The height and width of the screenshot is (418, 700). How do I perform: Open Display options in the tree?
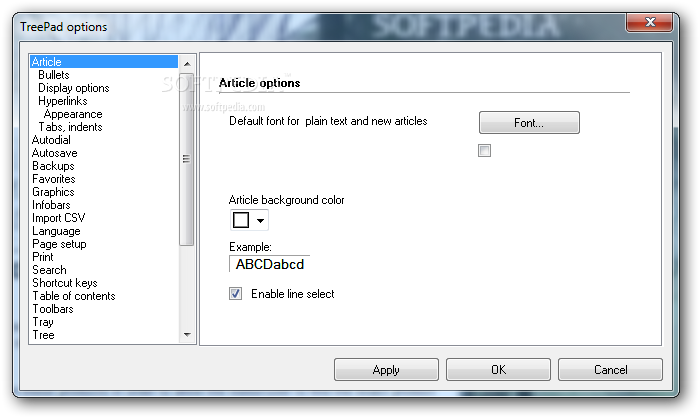point(74,88)
